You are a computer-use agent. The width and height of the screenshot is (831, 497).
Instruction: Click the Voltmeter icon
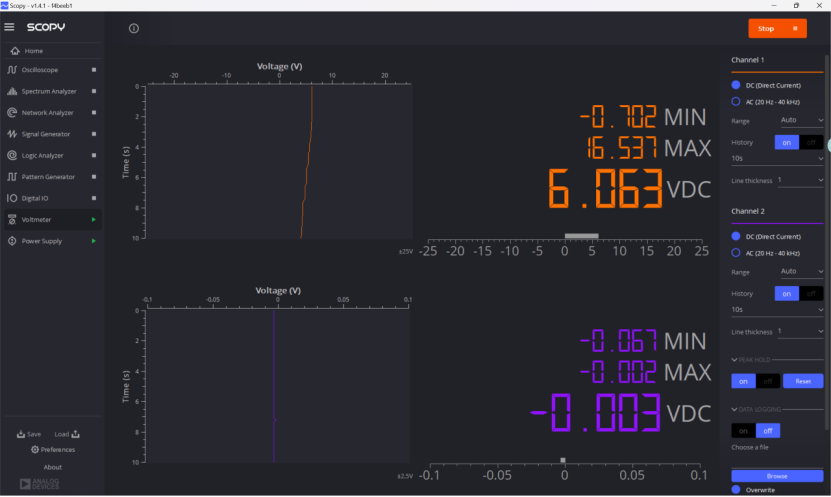pyautogui.click(x=12, y=219)
